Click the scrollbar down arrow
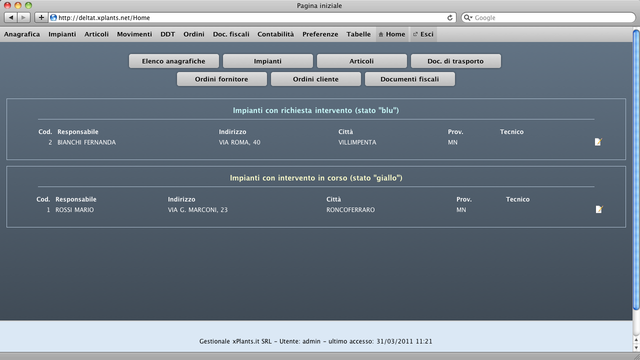 click(636, 348)
